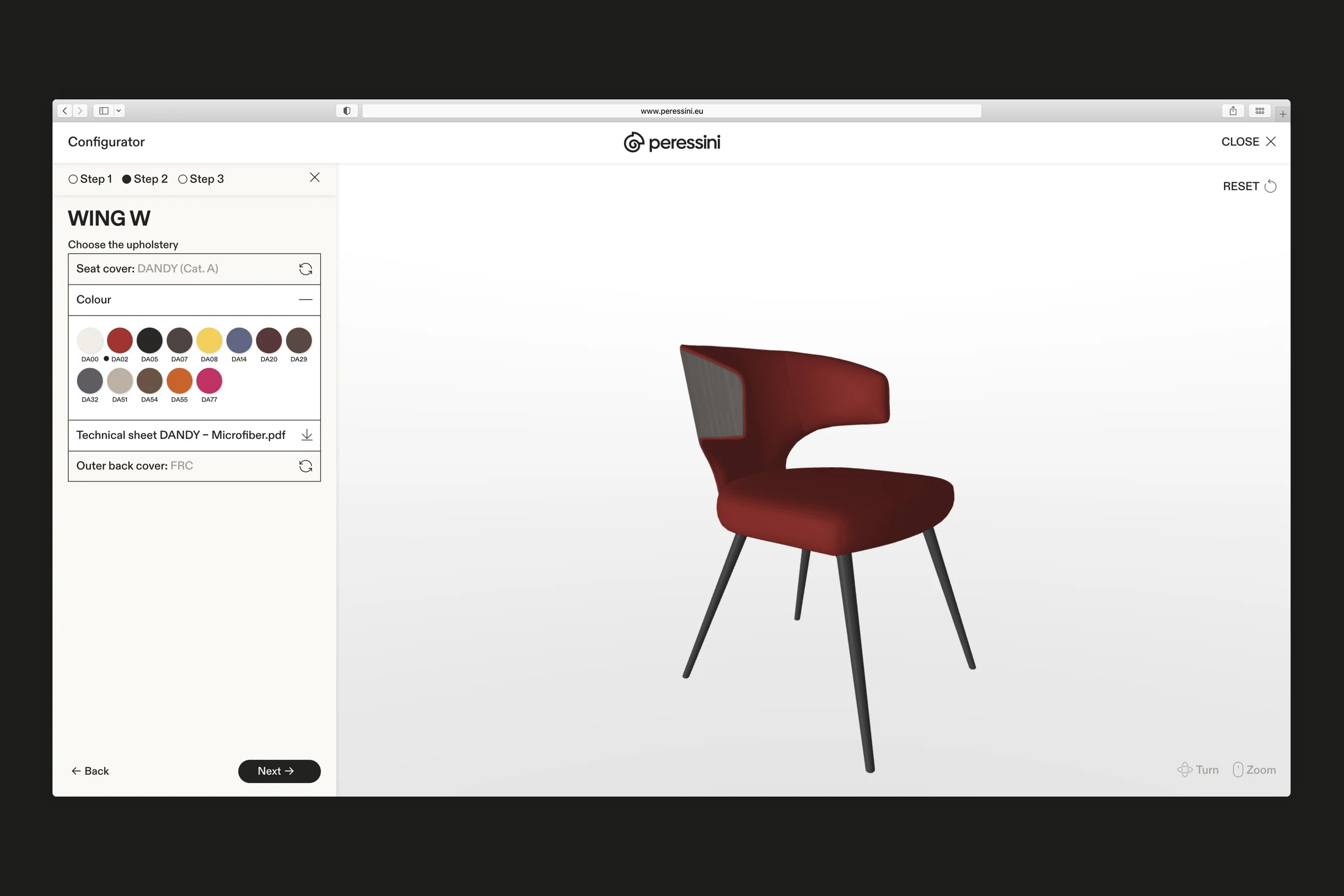
Task: Pick the DA08 yellow colour swatch
Action: (x=209, y=341)
